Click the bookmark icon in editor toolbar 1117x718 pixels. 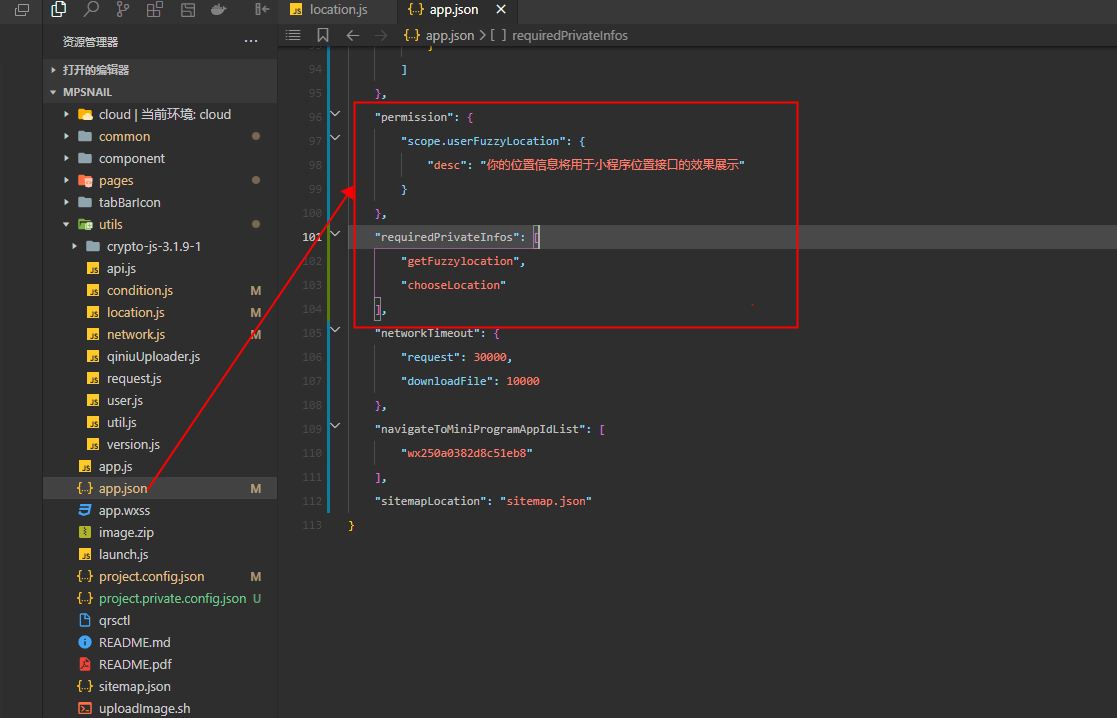coord(323,35)
